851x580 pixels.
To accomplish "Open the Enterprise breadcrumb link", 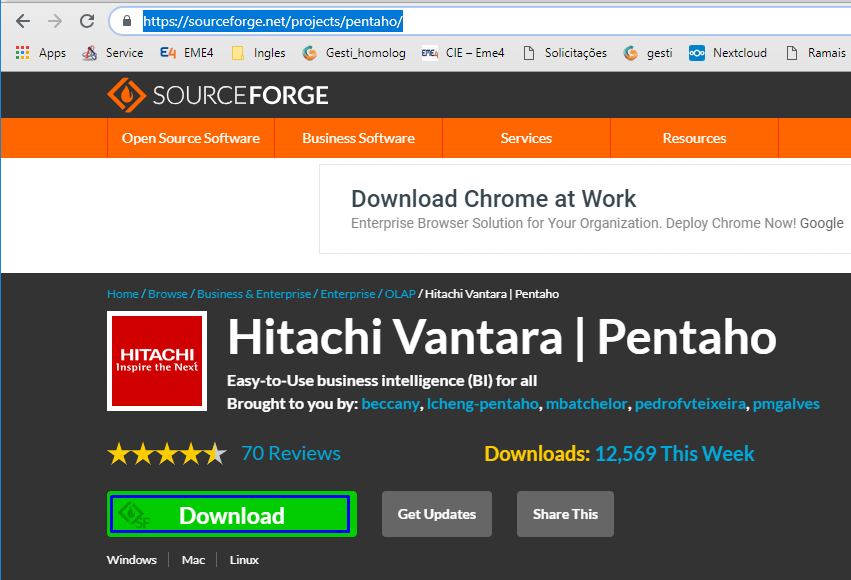I will coord(348,294).
